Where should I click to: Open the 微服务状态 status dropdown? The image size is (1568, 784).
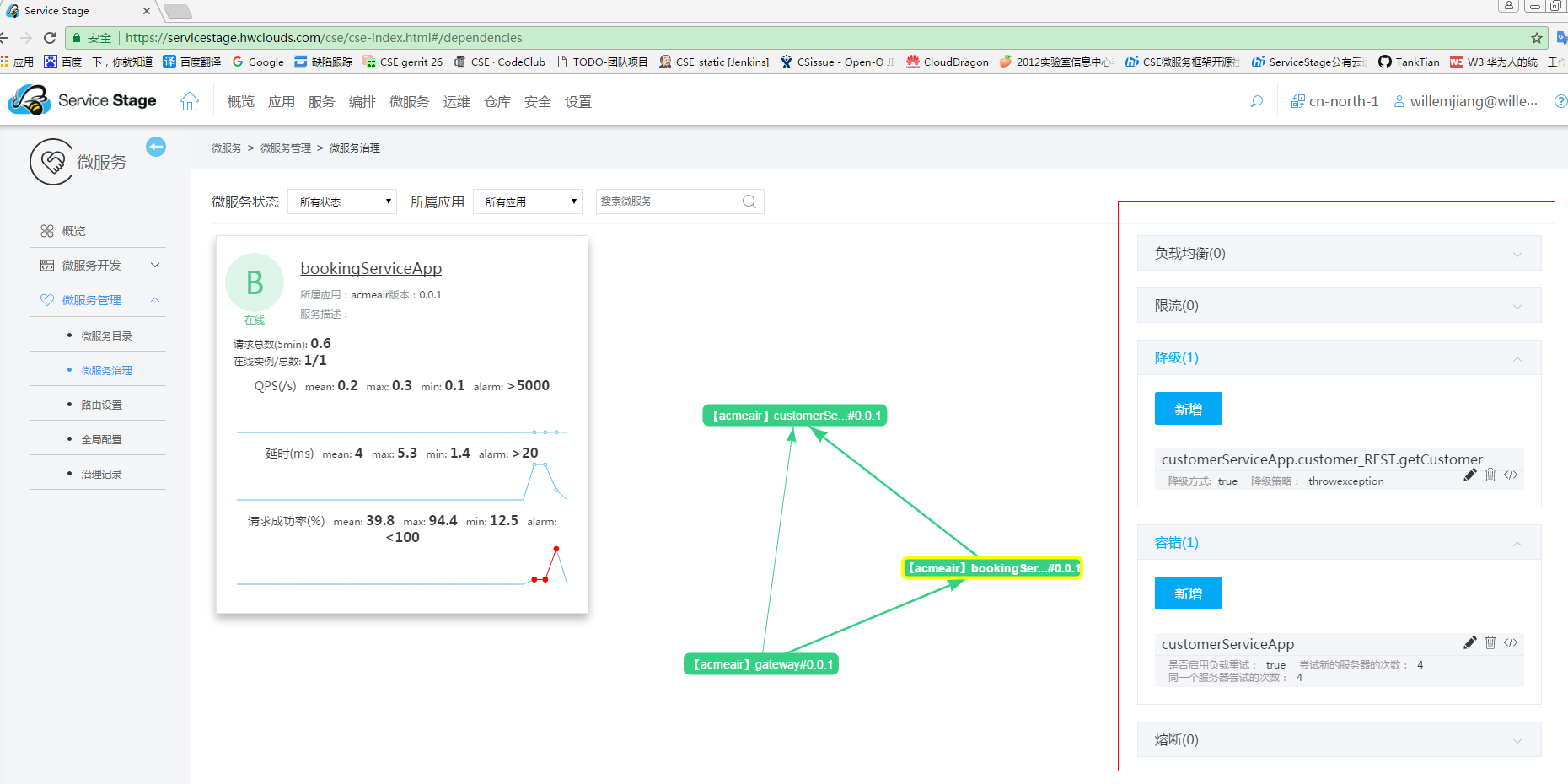[x=342, y=201]
